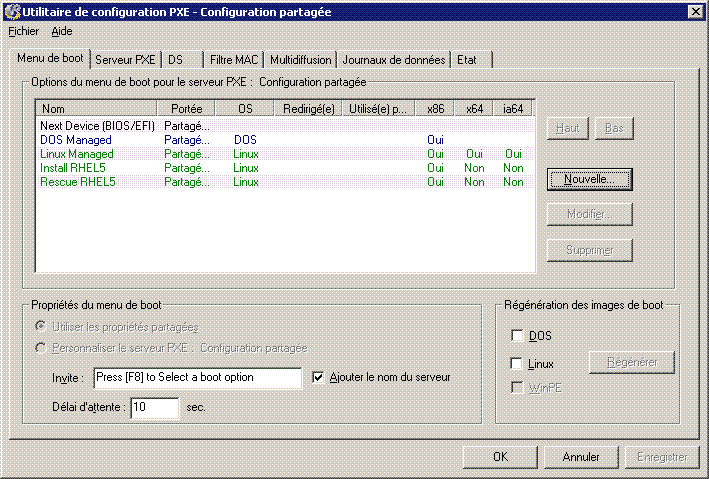Uncheck Ajouter le nom du serveur
The width and height of the screenshot is (709, 479).
click(x=319, y=377)
